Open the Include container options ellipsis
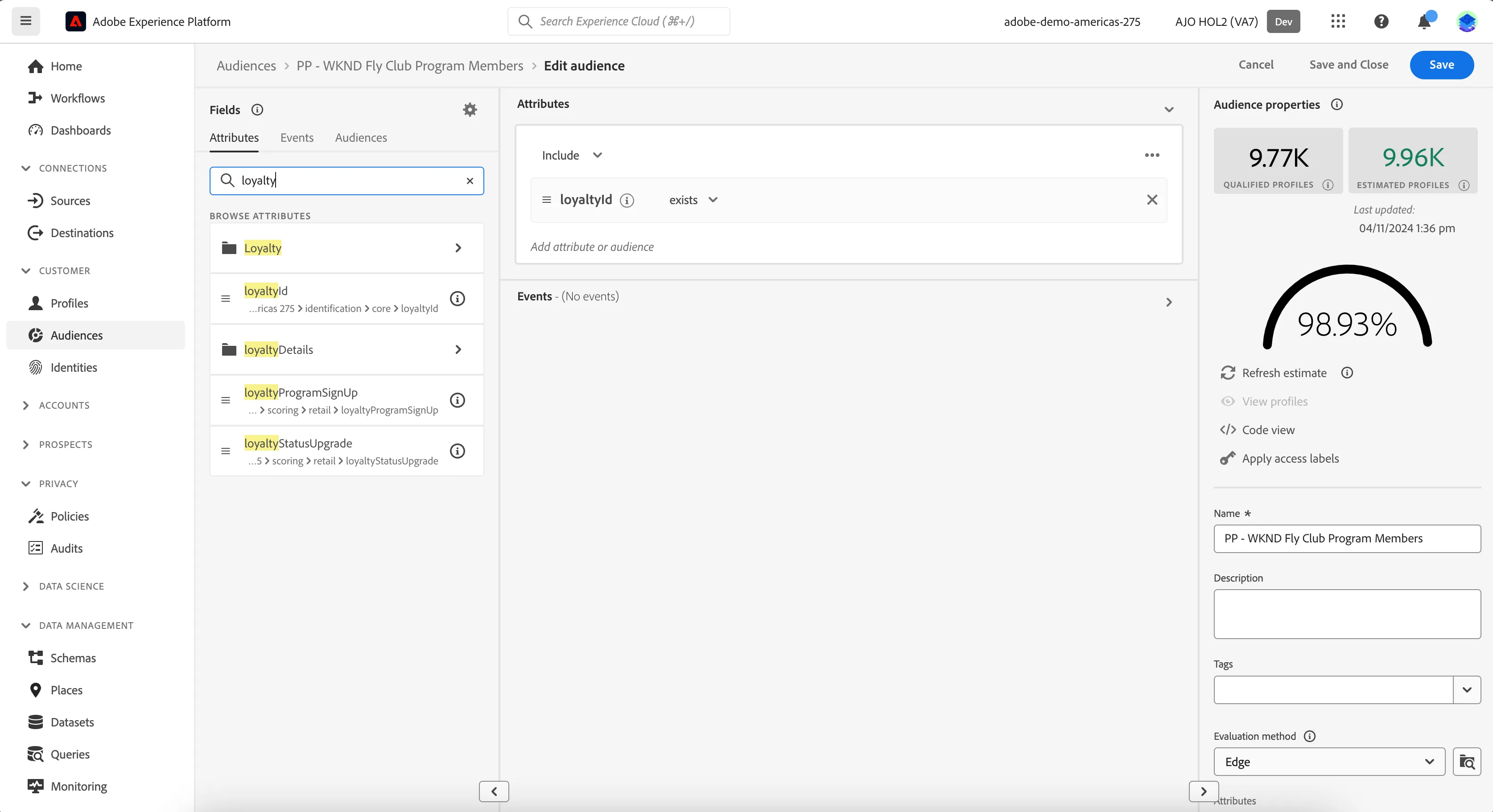The width and height of the screenshot is (1493, 812). (1152, 155)
